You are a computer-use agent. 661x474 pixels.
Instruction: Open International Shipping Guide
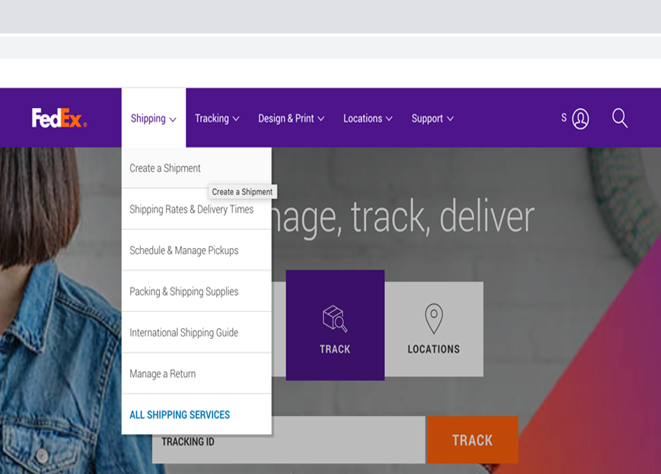pyautogui.click(x=196, y=332)
